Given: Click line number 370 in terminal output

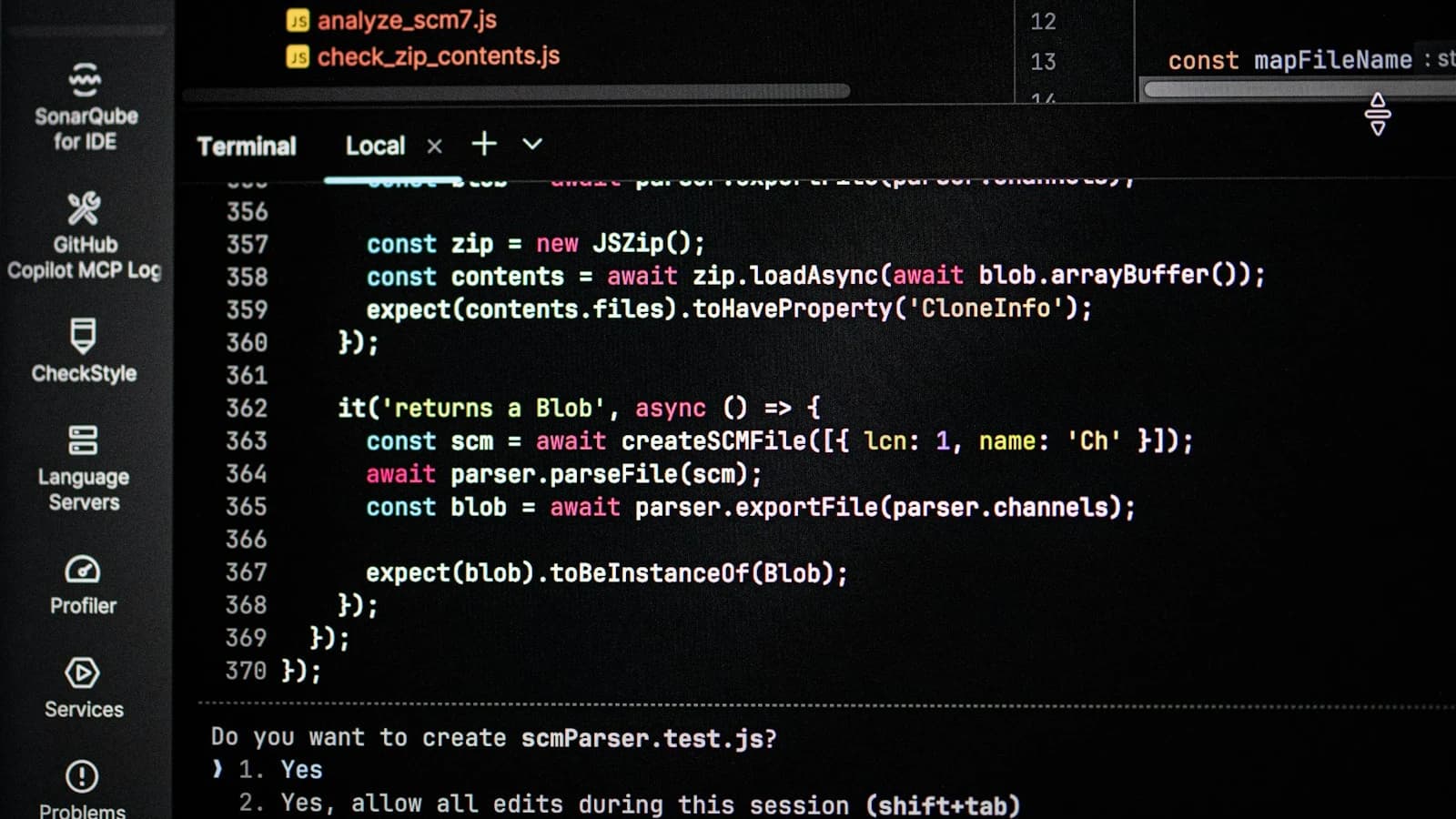Looking at the screenshot, I should (246, 671).
